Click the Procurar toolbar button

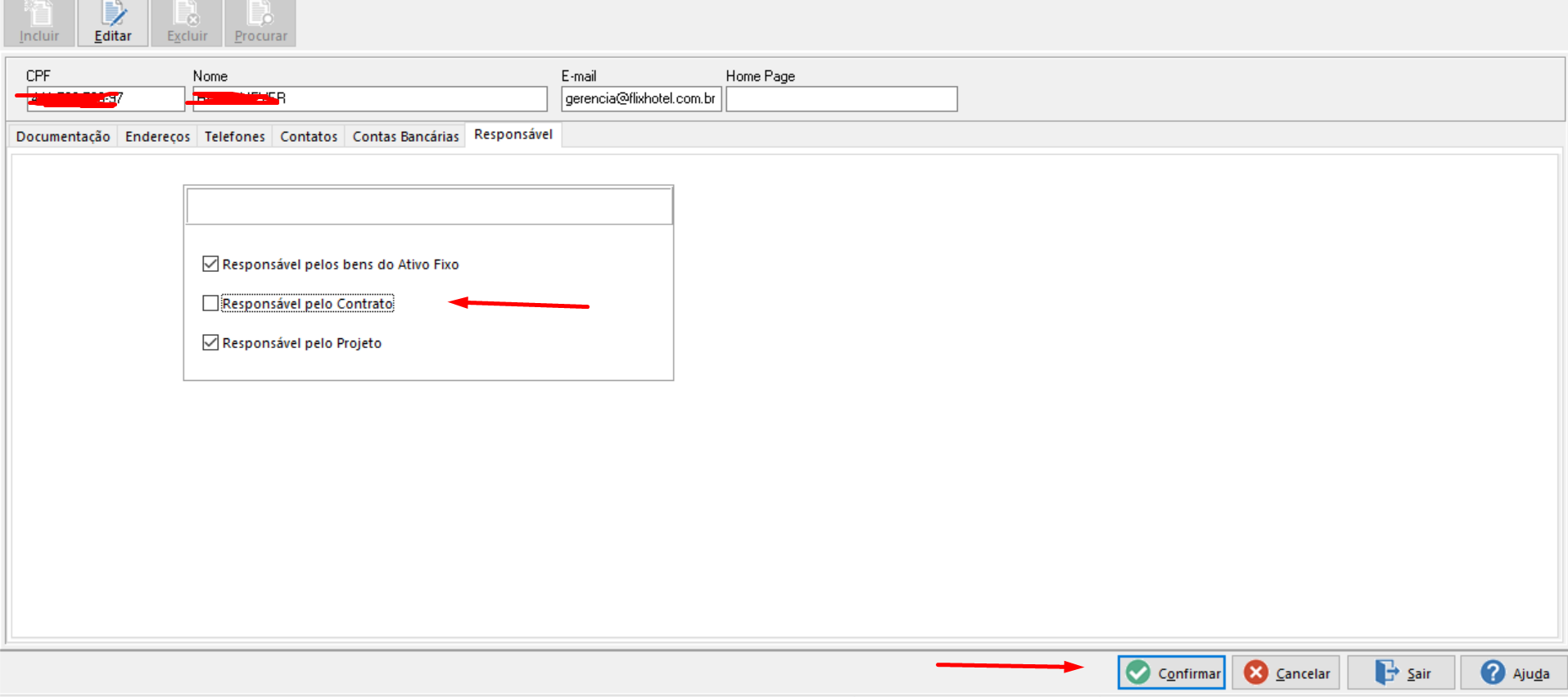click(x=260, y=23)
